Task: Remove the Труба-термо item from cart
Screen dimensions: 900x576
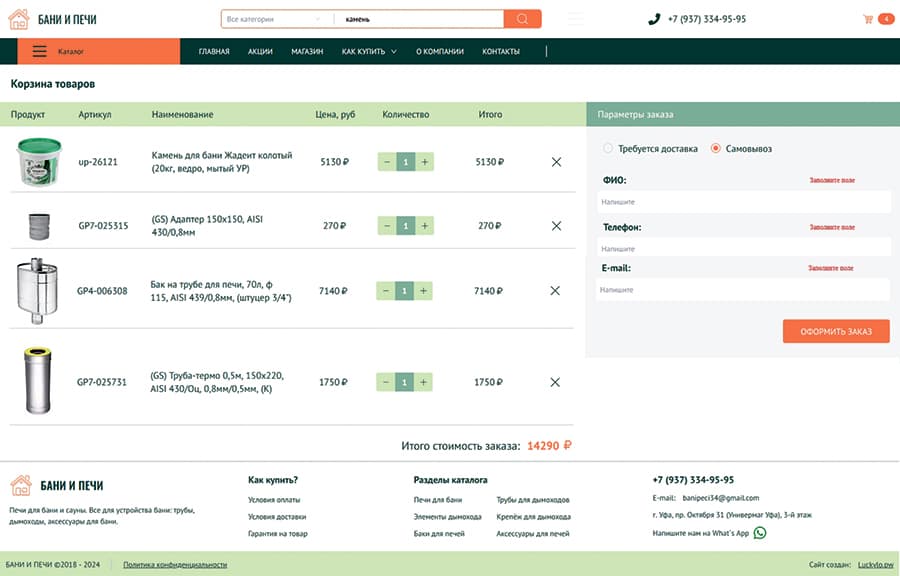Action: 555,382
